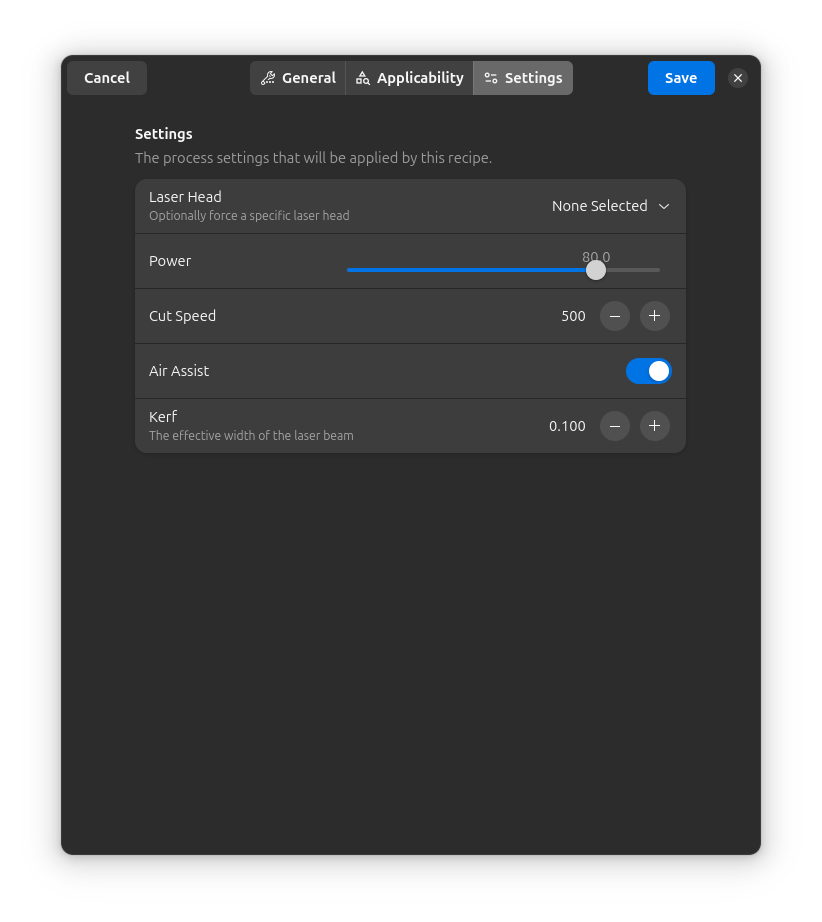Click the minus icon to decrease Cut Speed
This screenshot has height=922, width=822.
[614, 316]
